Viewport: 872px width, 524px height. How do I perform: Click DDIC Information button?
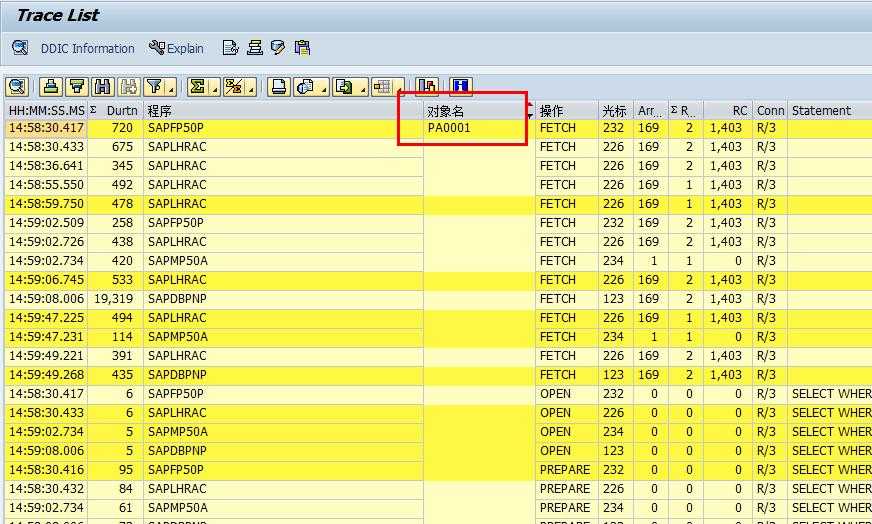pyautogui.click(x=87, y=48)
